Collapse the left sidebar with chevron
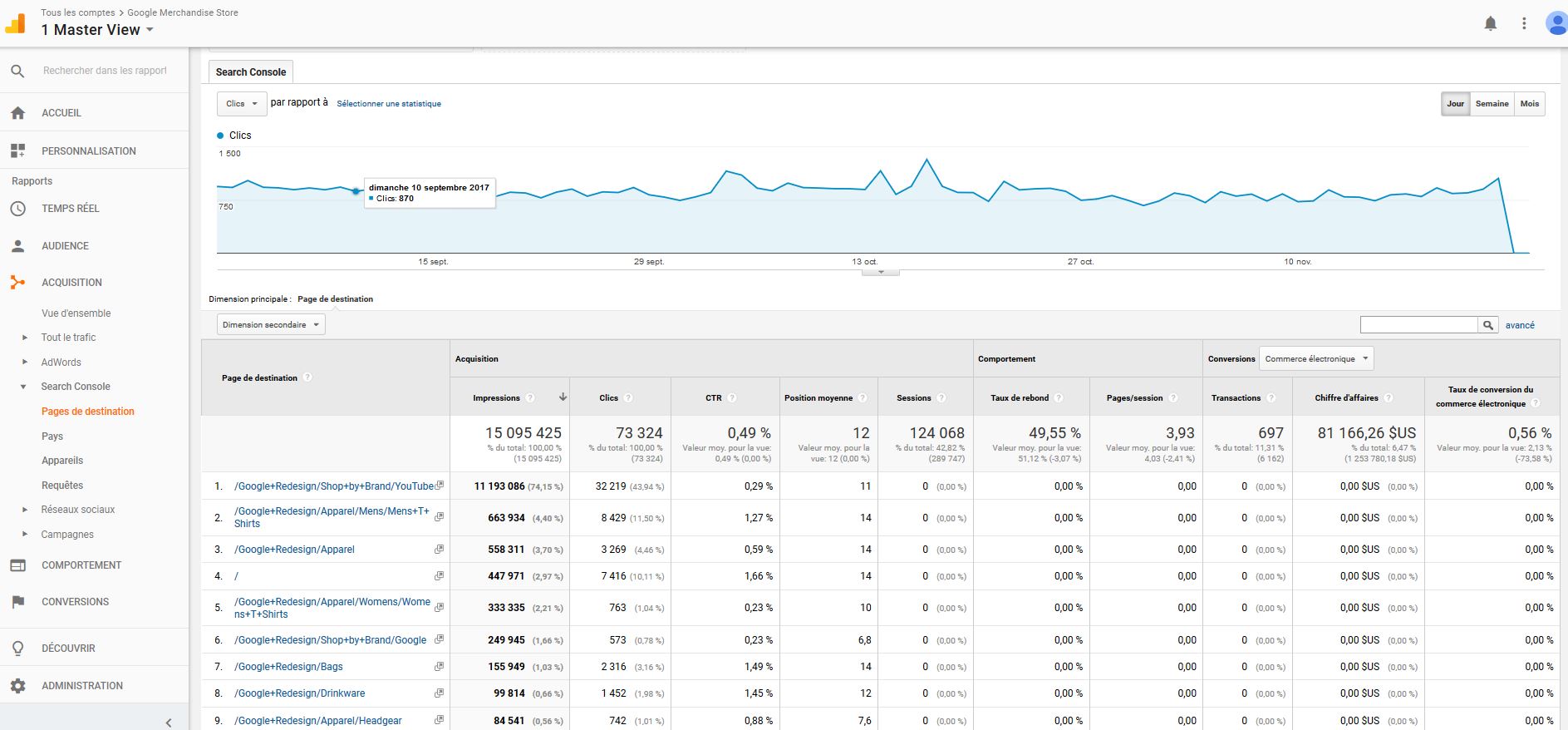1568x730 pixels. 169,722
